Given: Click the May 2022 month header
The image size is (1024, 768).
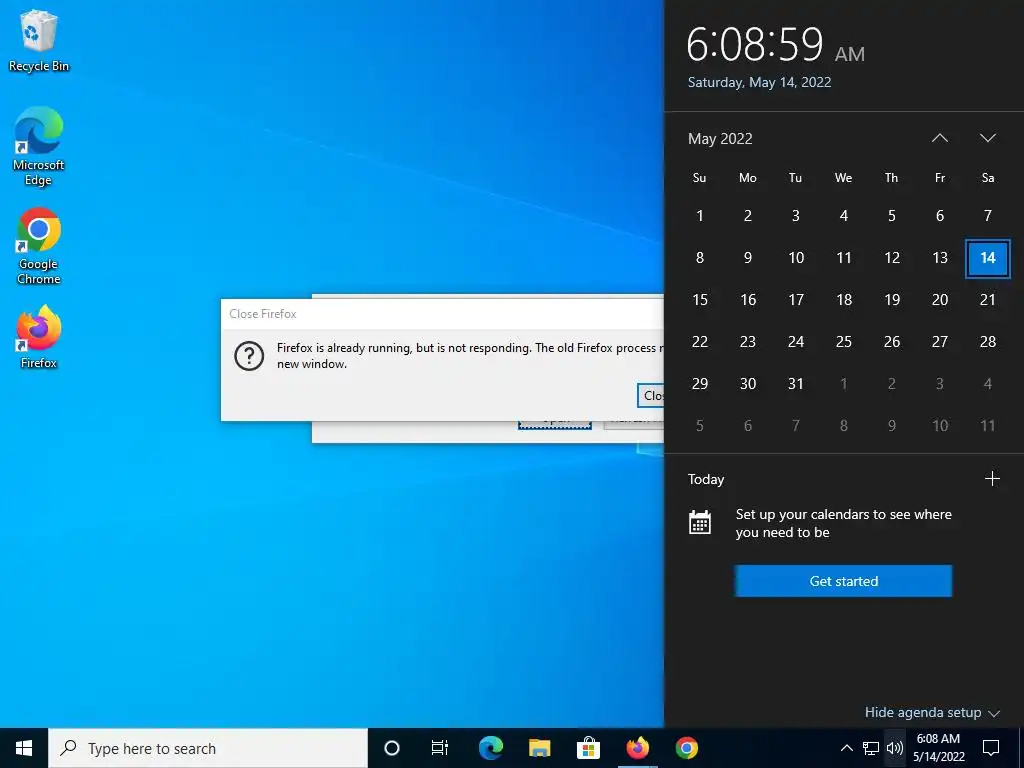Looking at the screenshot, I should 720,138.
